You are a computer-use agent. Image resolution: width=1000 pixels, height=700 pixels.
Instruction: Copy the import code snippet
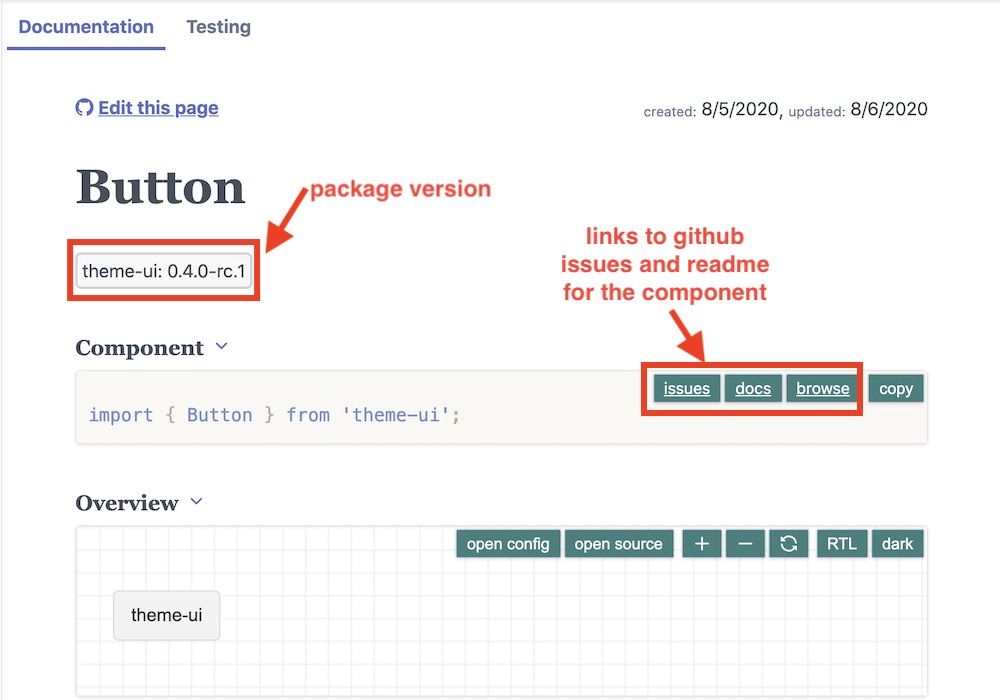(x=896, y=388)
